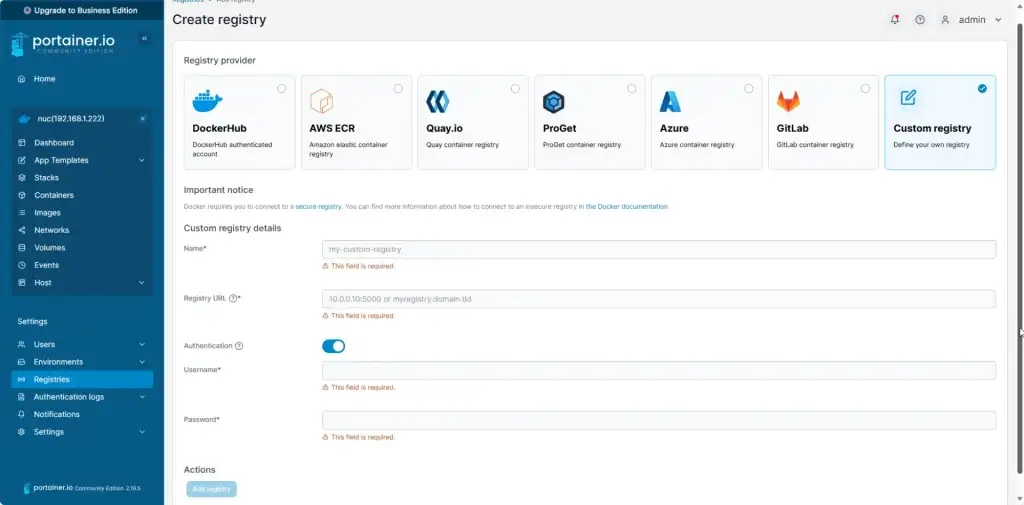The width and height of the screenshot is (1024, 505).
Task: Open the help question-mark icon in the header
Action: (920, 20)
